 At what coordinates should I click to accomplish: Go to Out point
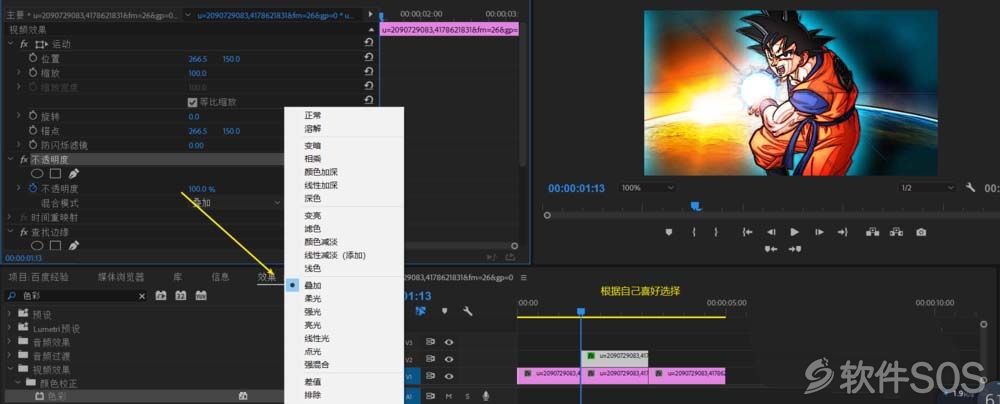point(842,232)
